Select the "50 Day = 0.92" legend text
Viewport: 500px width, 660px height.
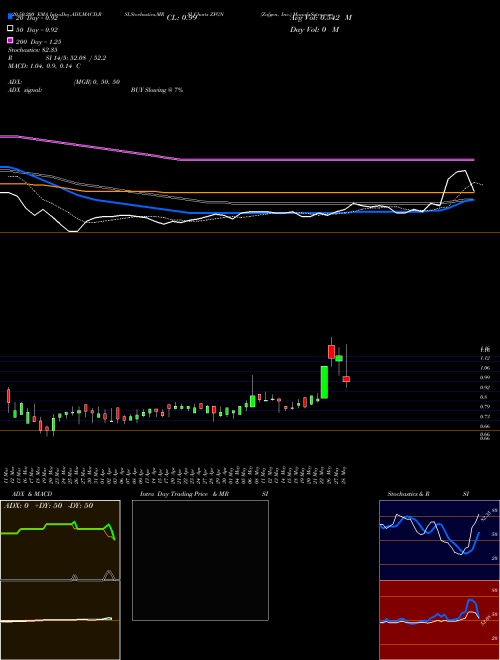tap(37, 30)
